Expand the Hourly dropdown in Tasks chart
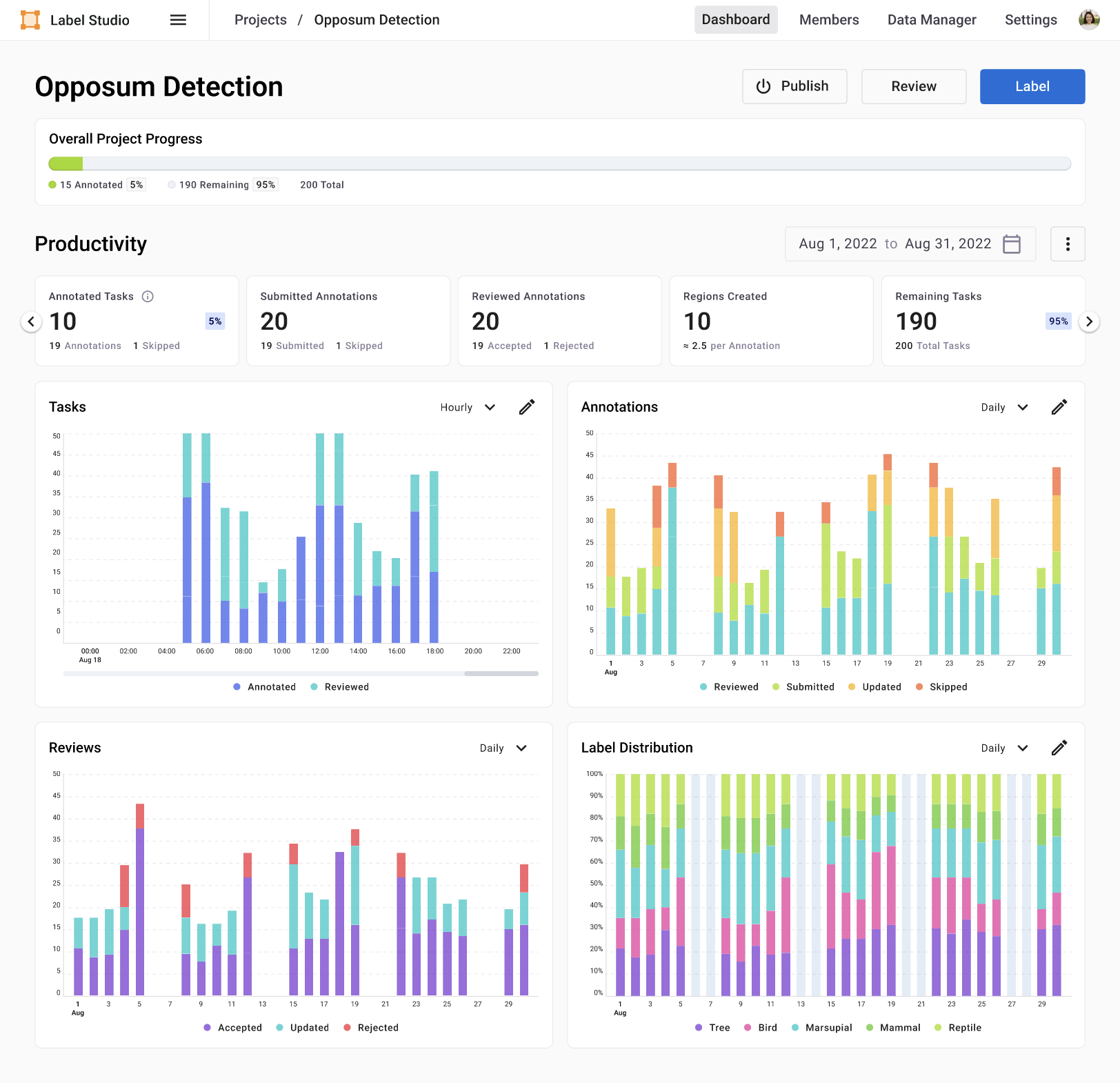The image size is (1120, 1083). click(468, 408)
